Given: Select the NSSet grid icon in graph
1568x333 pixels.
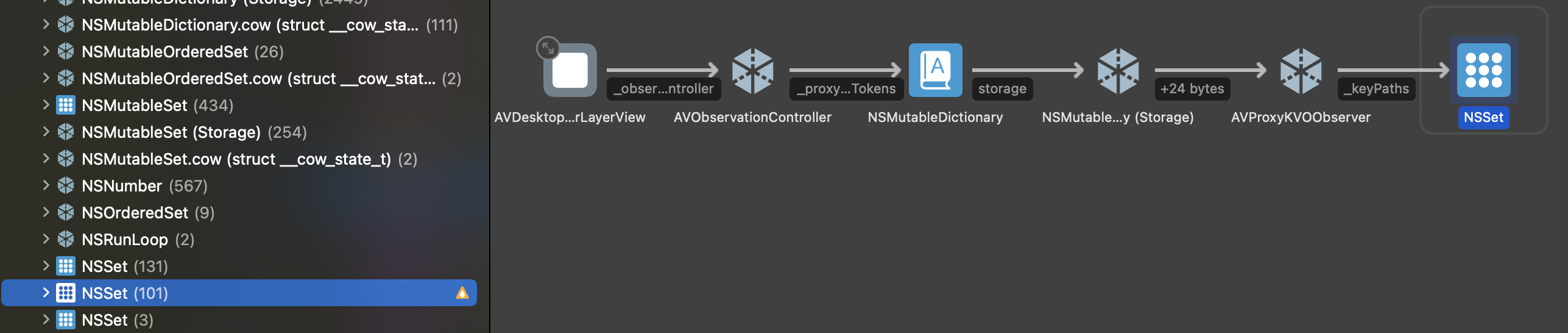Looking at the screenshot, I should 1484,70.
